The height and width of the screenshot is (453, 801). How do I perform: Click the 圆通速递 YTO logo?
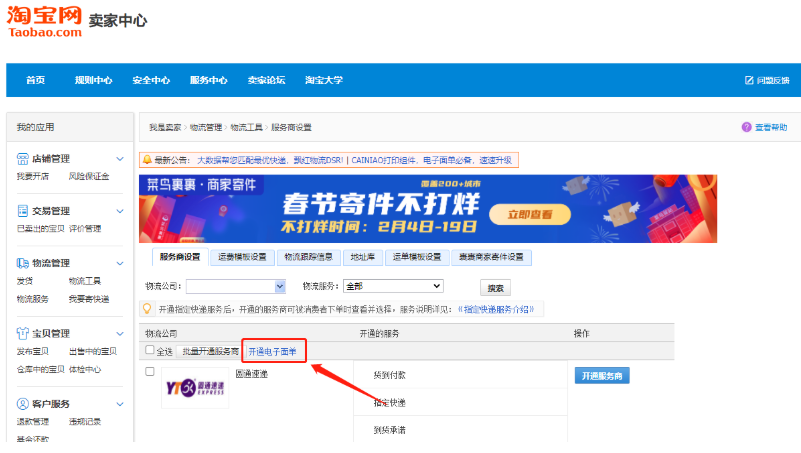tap(195, 388)
